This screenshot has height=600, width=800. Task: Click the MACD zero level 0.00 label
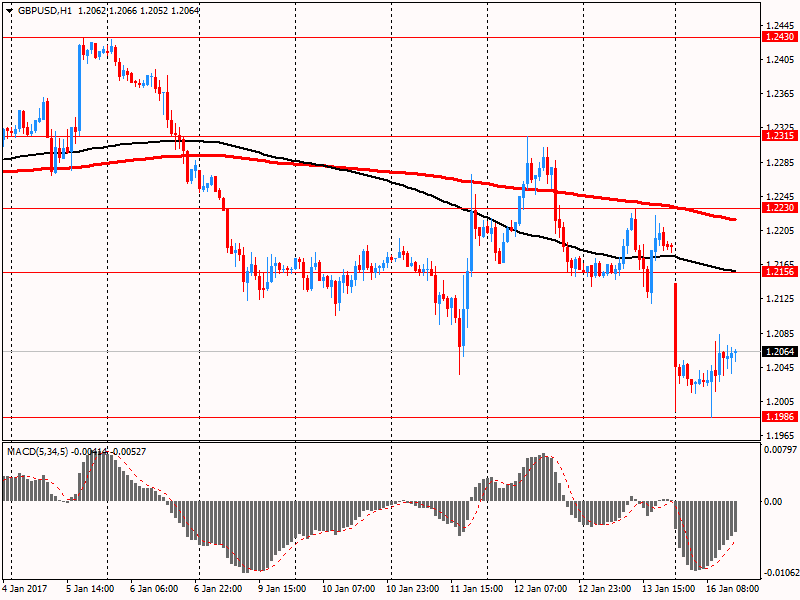pyautogui.click(x=773, y=502)
